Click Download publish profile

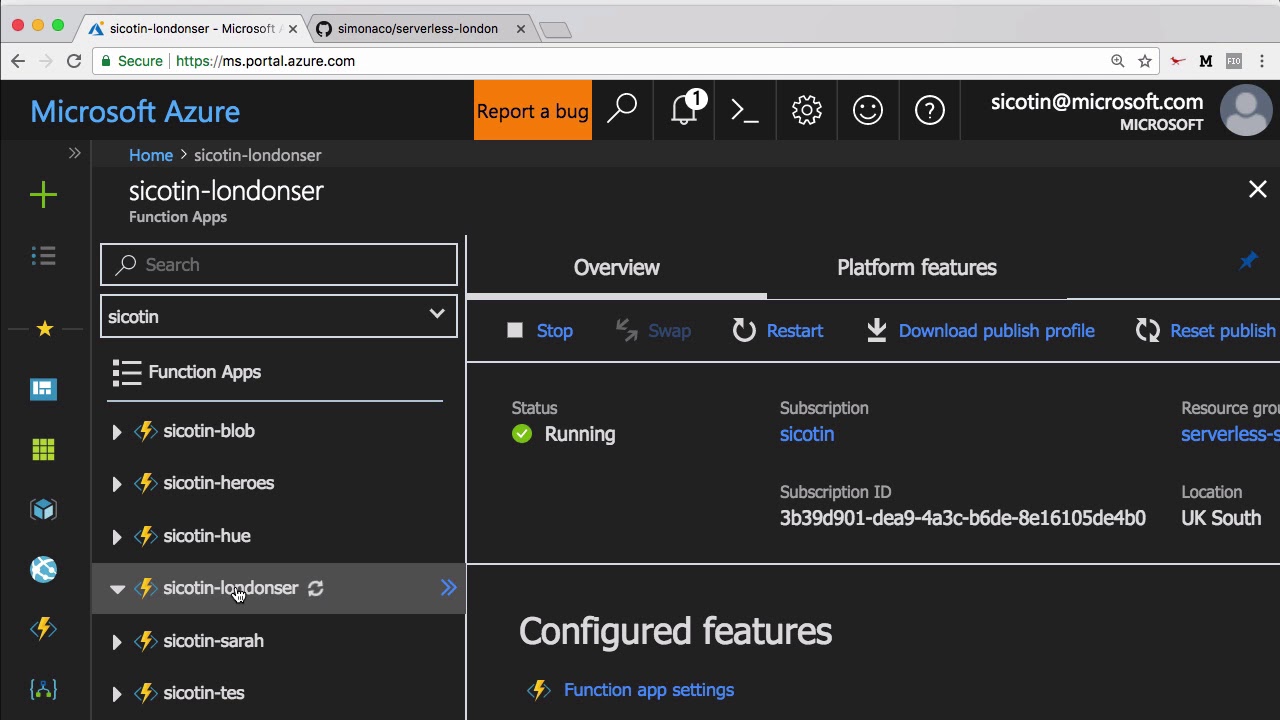[x=980, y=331]
